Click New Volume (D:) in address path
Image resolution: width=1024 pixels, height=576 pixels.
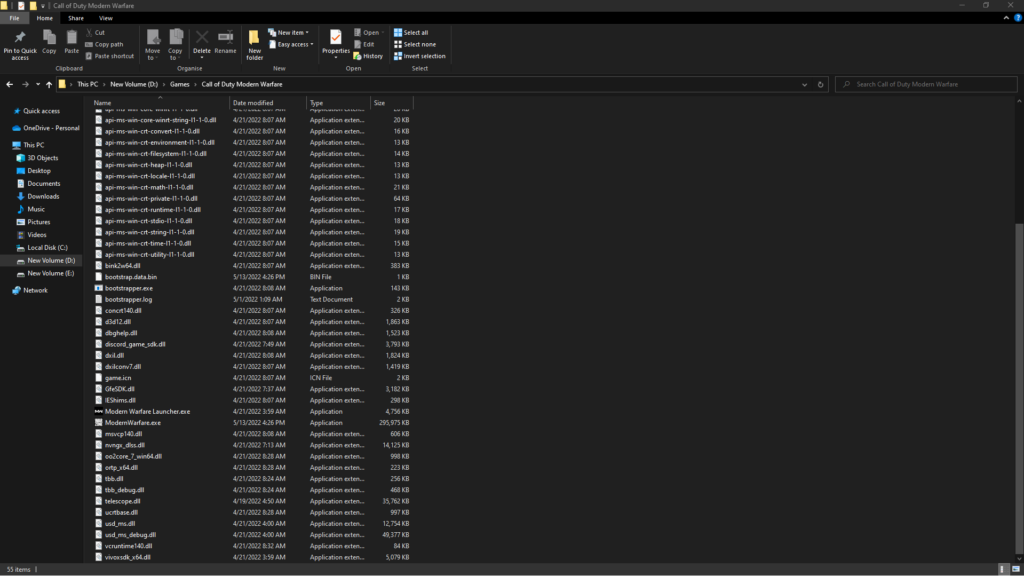134,84
